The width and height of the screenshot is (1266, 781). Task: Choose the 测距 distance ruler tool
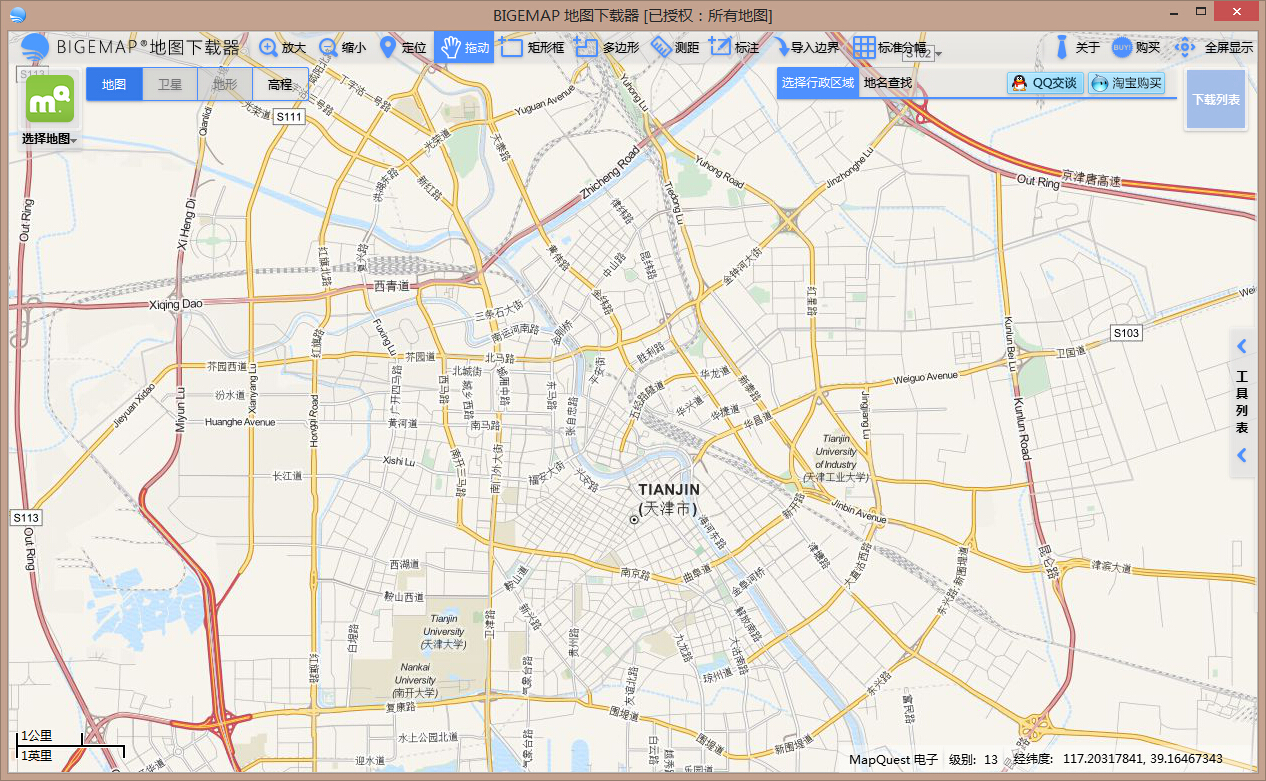675,47
